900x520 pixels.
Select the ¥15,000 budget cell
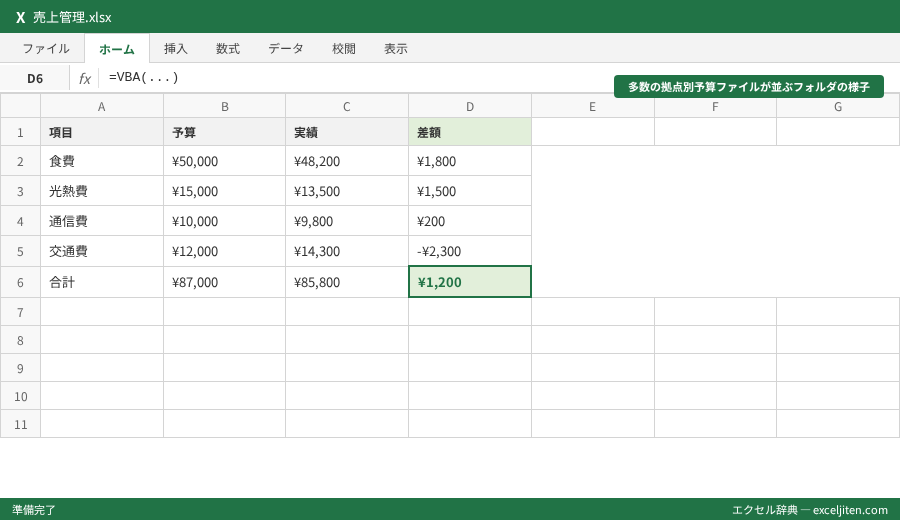[224, 191]
